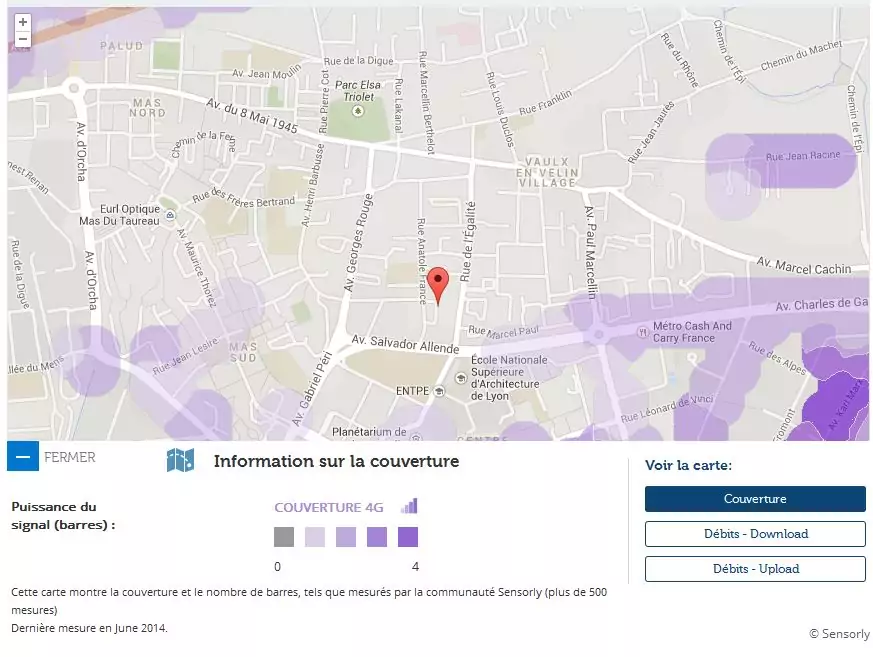This screenshot has width=873, height=657.
Task: Switch map view to Couverture
Action: 754,499
